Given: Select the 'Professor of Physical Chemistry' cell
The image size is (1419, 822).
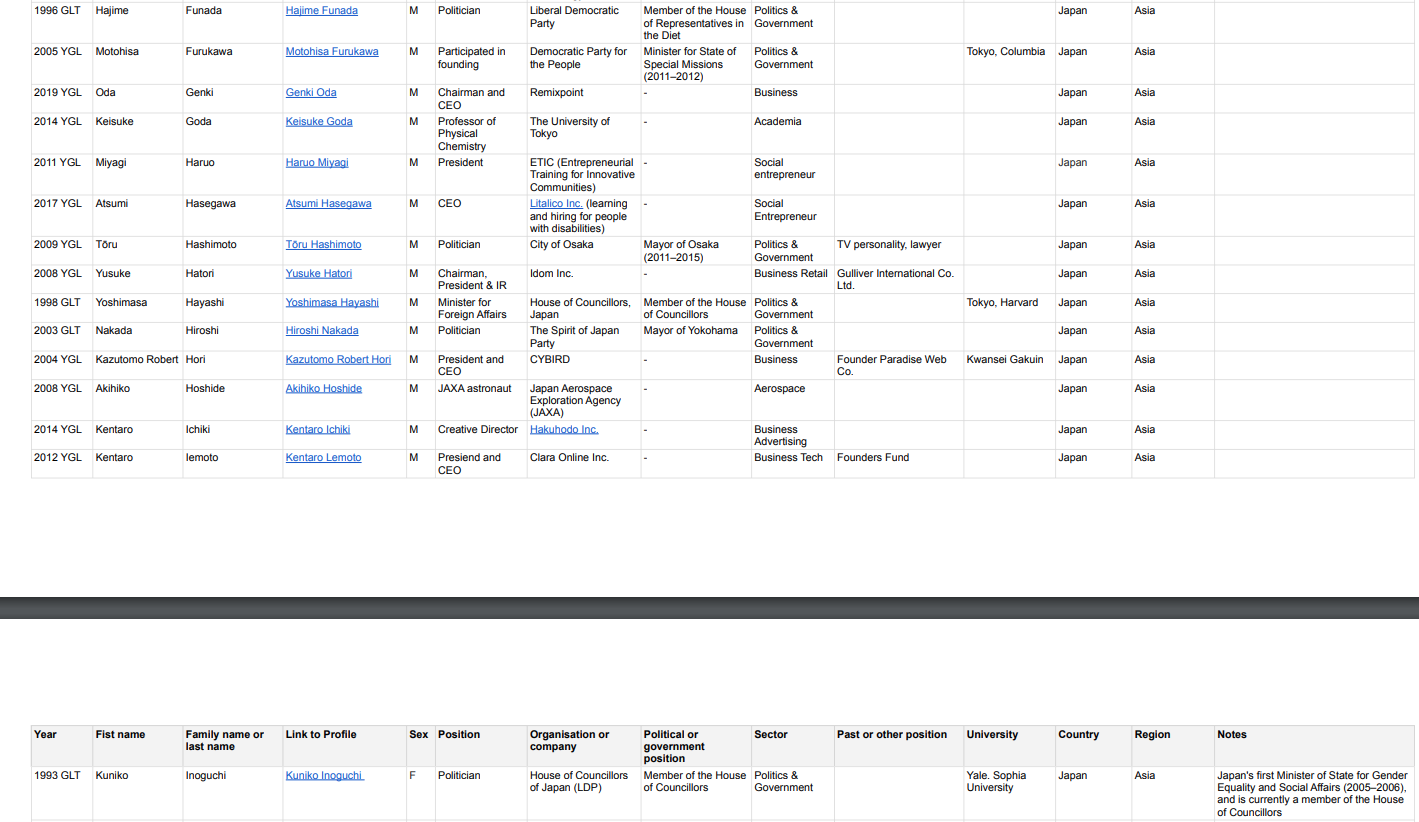Looking at the screenshot, I should coord(481,134).
